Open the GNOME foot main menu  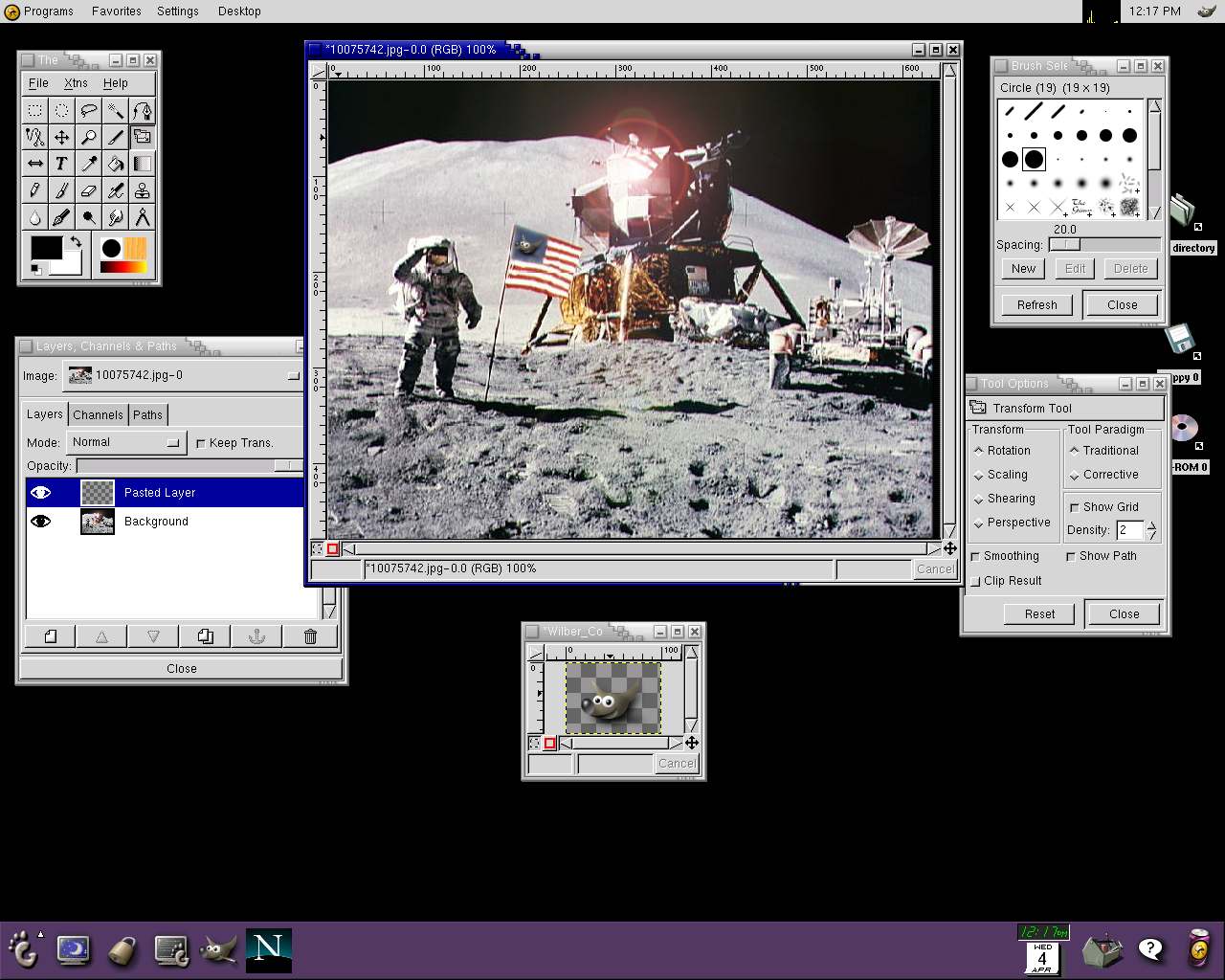pos(23,949)
